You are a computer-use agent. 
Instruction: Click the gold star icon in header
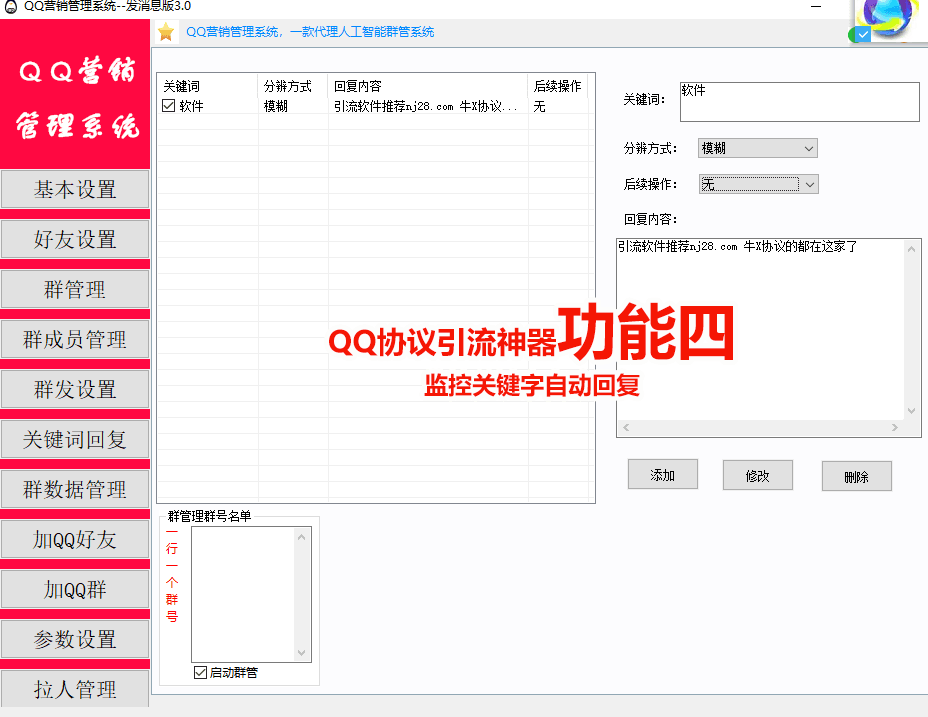click(x=166, y=32)
